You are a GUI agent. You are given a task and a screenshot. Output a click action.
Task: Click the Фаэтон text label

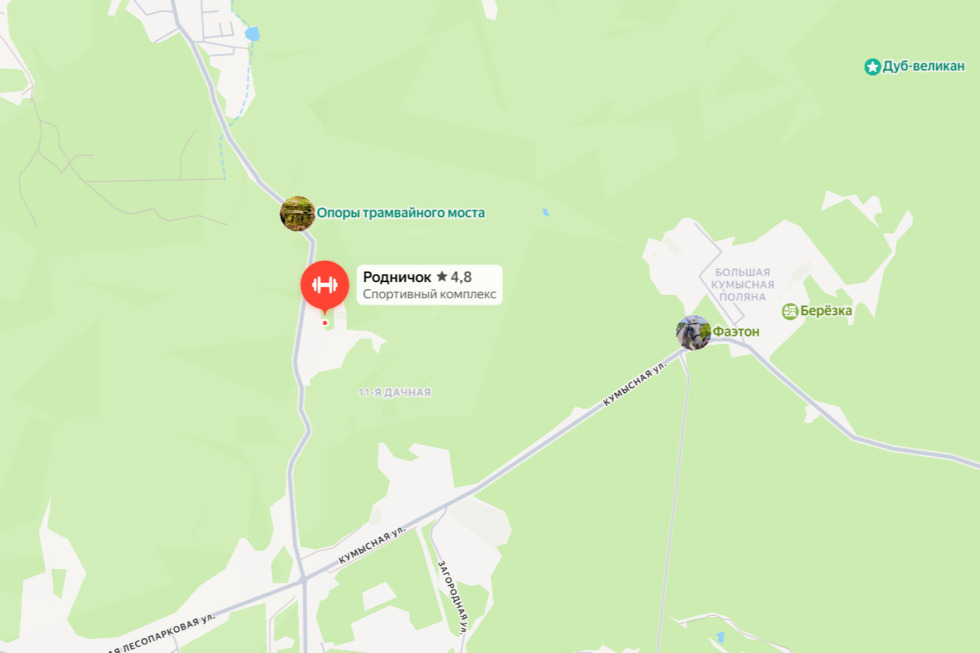click(x=736, y=332)
